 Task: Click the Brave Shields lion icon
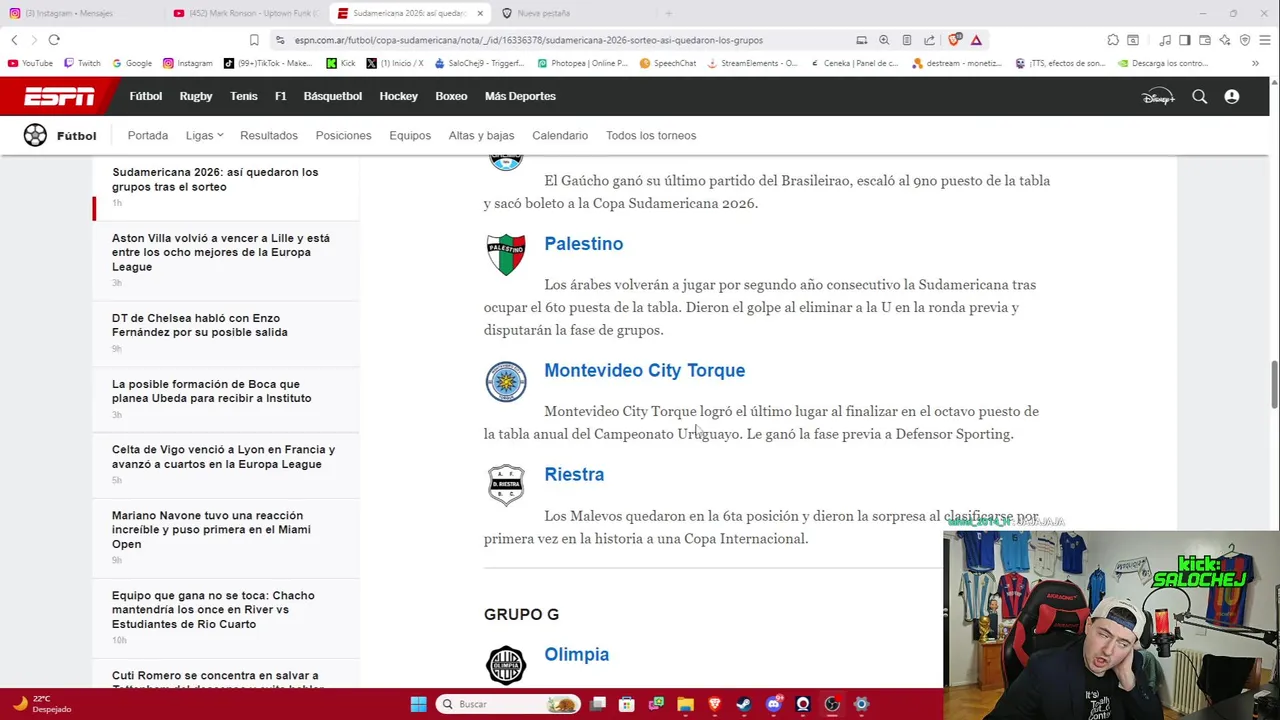pos(953,40)
